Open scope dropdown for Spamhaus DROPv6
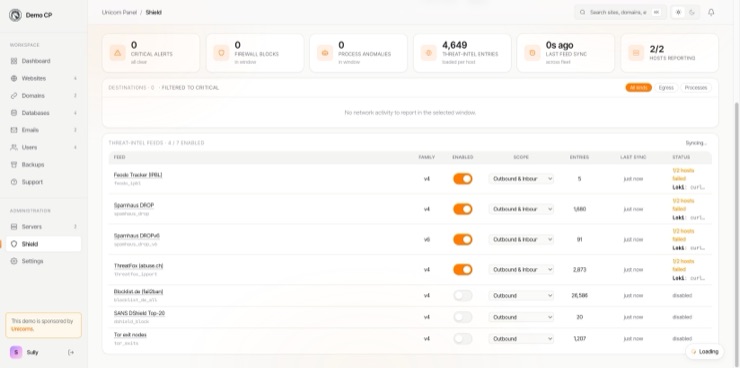The width and height of the screenshot is (740, 368). click(x=521, y=239)
